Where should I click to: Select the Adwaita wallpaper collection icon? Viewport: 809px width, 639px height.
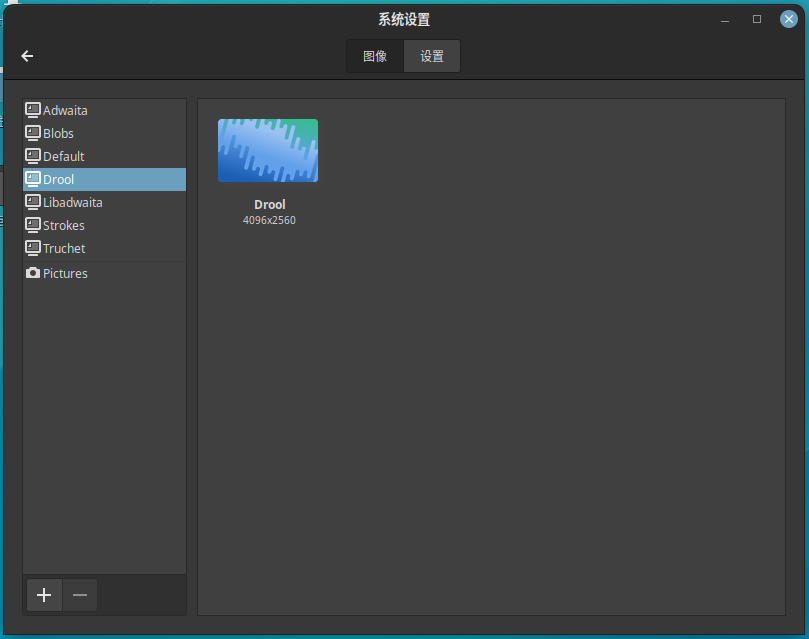tap(33, 110)
